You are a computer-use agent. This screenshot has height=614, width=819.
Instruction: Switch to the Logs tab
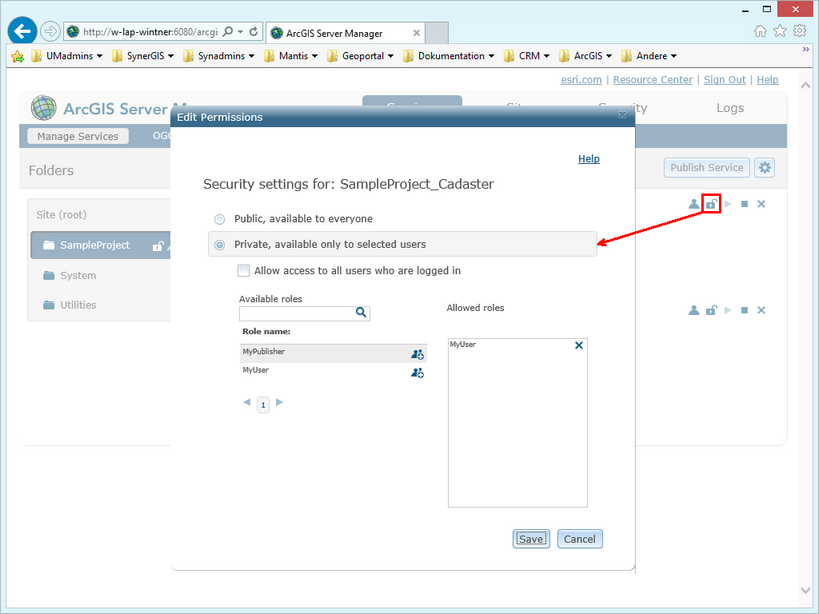pos(729,107)
